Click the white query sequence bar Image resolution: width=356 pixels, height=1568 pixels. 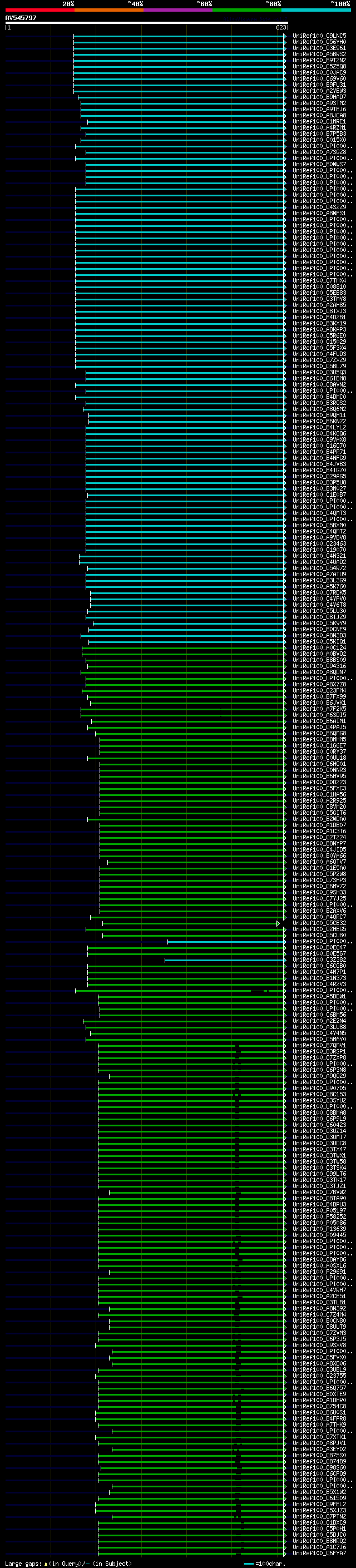click(x=146, y=23)
